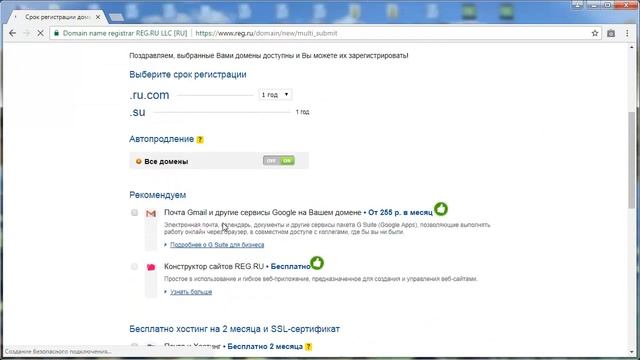Viewport: 640px width, 360px height.
Task: Toggle auto-renewal ON/OFF switch for all domains
Action: pos(279,161)
